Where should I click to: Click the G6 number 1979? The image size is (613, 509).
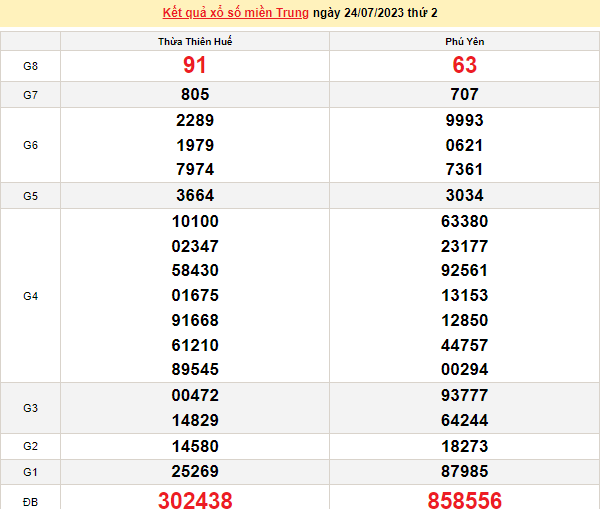click(195, 145)
